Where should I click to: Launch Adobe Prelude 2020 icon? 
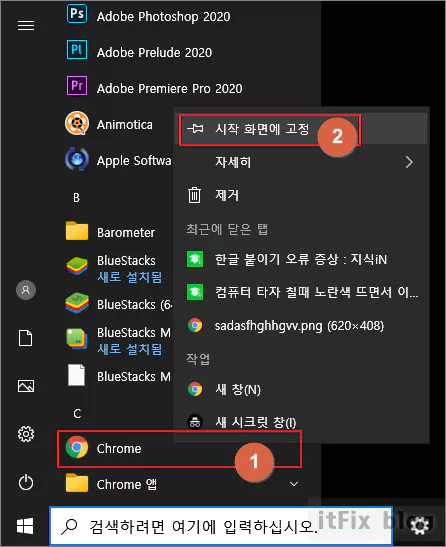pos(77,50)
